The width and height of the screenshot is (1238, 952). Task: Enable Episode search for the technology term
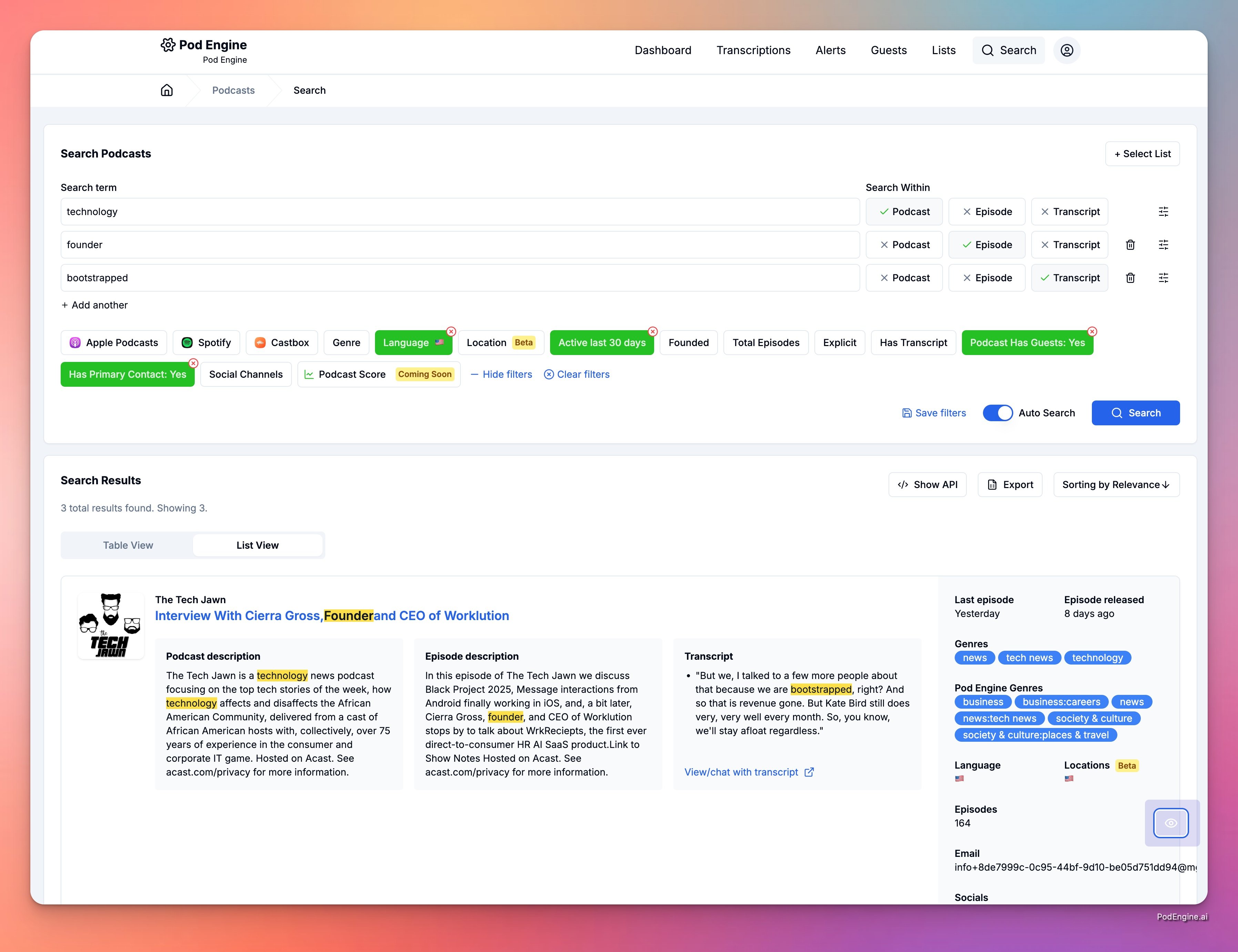pos(986,211)
